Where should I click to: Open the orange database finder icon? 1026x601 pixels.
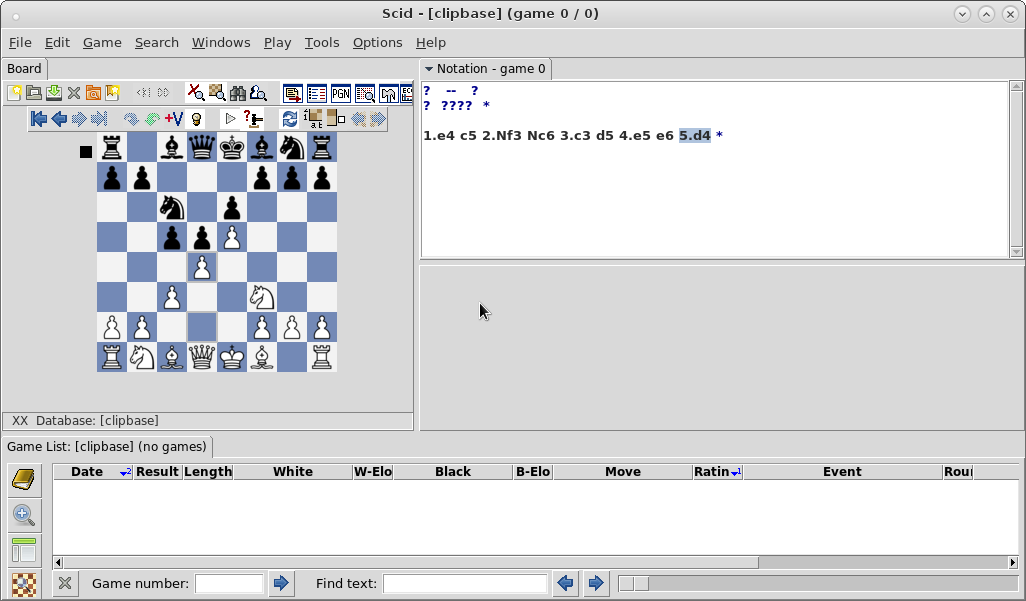[x=93, y=93]
